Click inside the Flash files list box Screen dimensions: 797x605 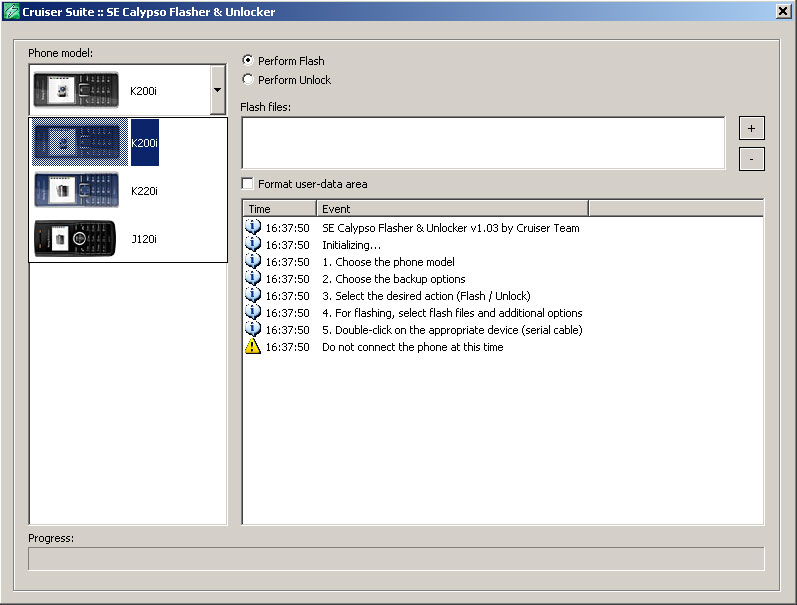pos(483,143)
